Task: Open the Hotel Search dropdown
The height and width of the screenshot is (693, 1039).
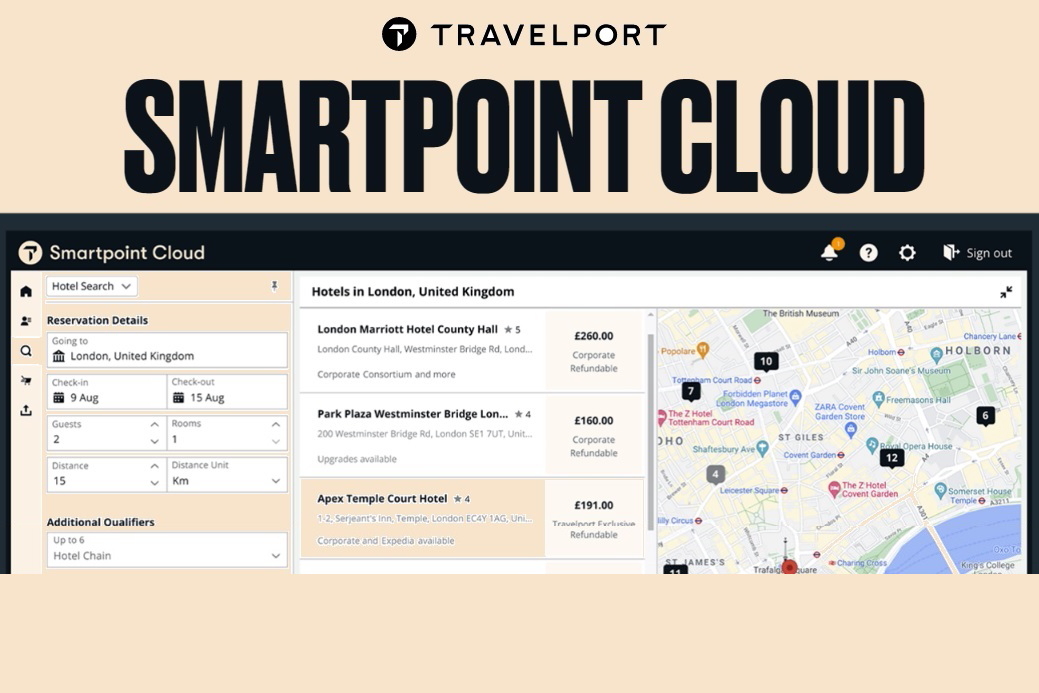Action: [x=91, y=286]
